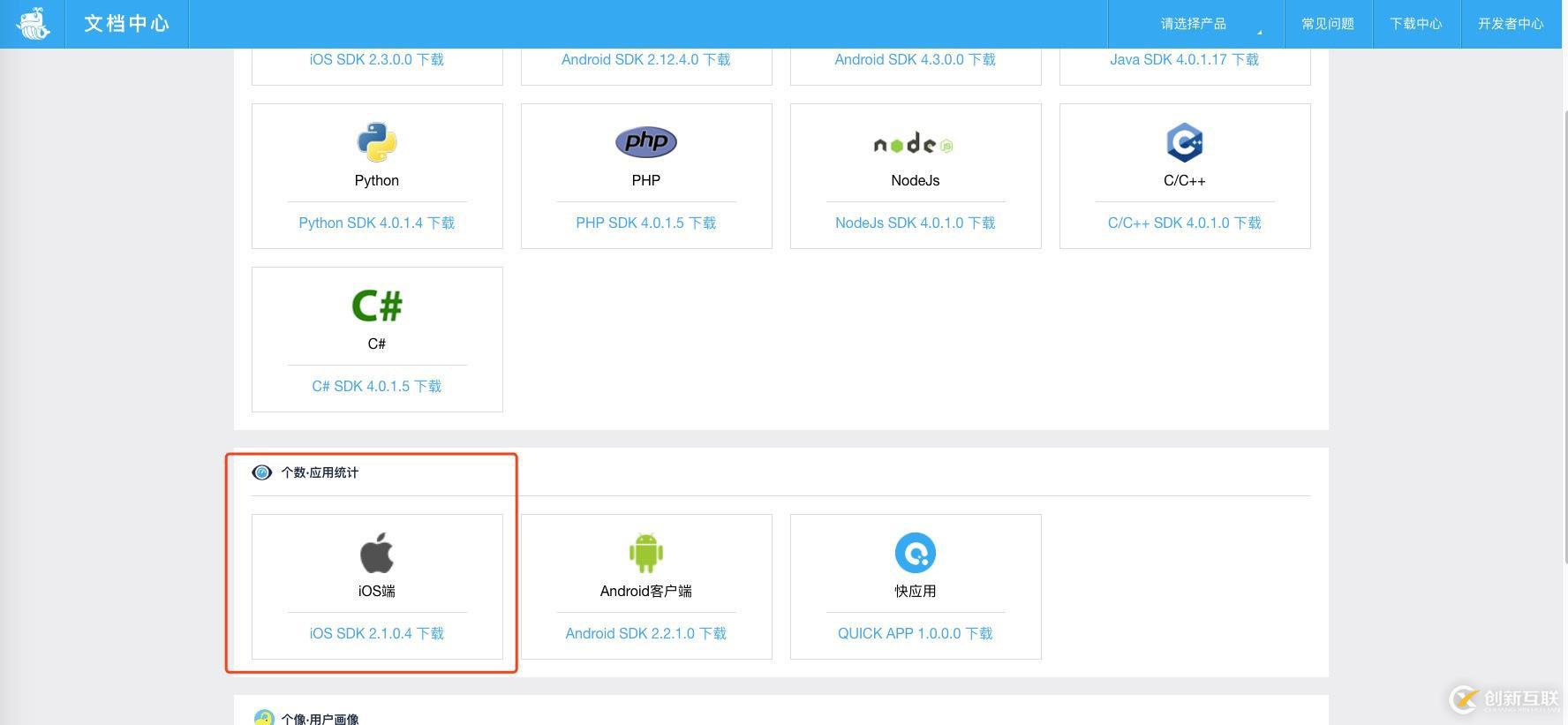Click the C/C++ logo icon
The width and height of the screenshot is (1568, 725).
1184,142
